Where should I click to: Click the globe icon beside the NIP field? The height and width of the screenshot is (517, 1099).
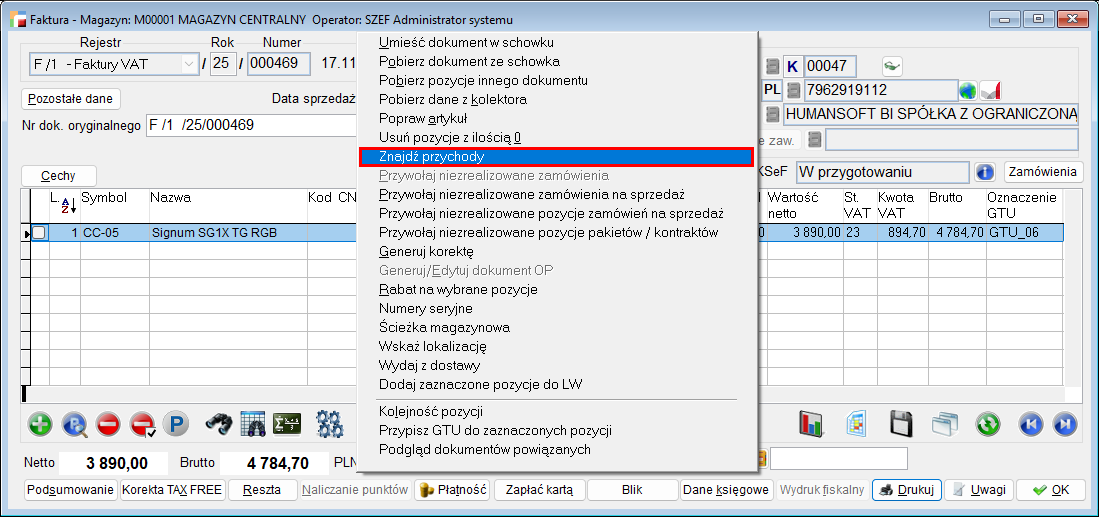coord(966,91)
